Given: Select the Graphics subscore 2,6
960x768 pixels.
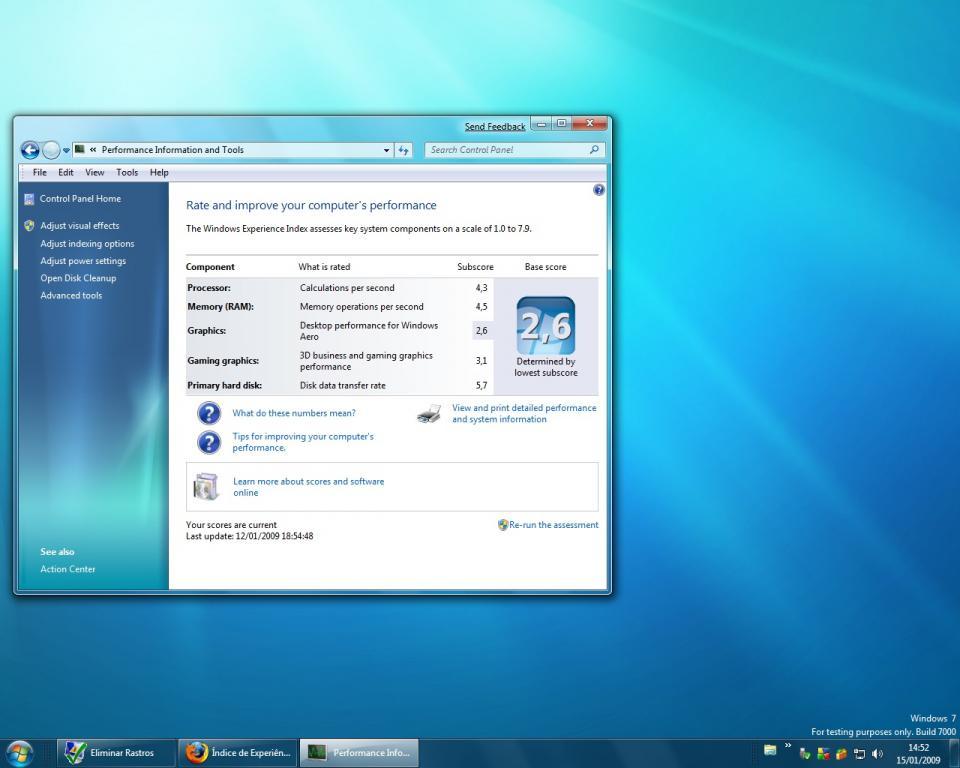Looking at the screenshot, I should coord(482,331).
